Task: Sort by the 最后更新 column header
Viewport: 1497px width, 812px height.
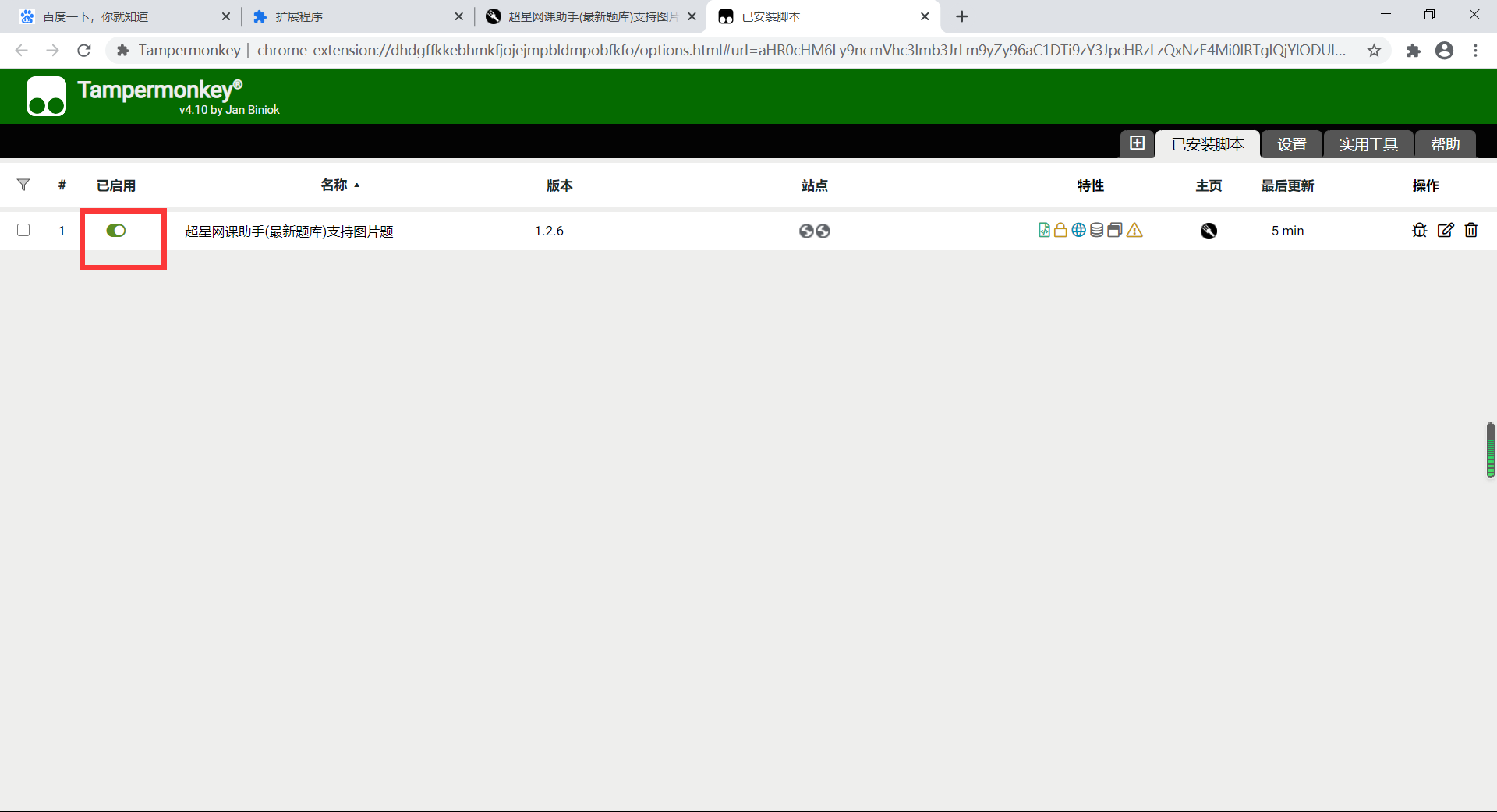Action: click(x=1287, y=185)
